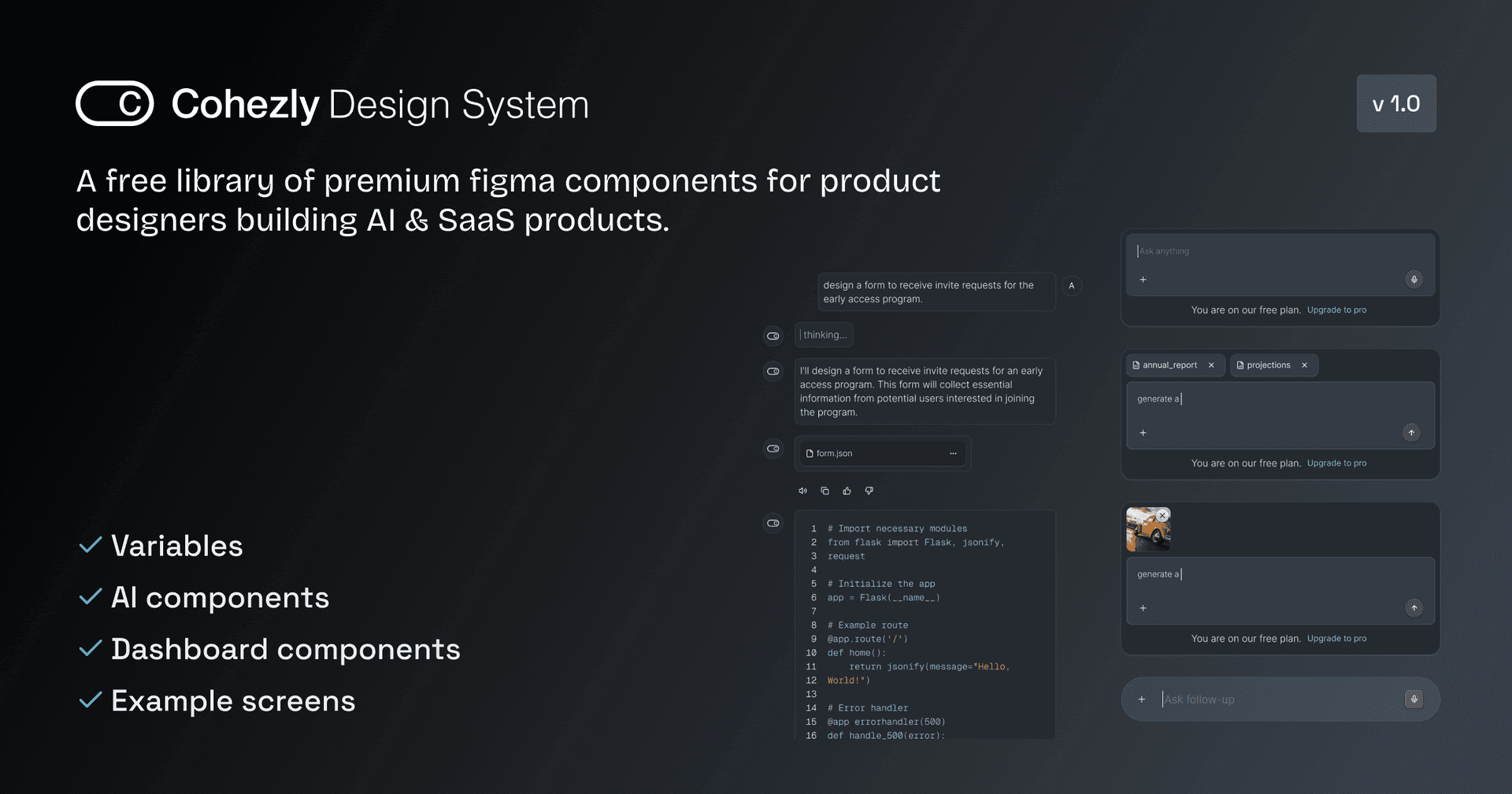Click the file icon on the form.json chip
The height and width of the screenshot is (794, 1512).
(x=810, y=453)
